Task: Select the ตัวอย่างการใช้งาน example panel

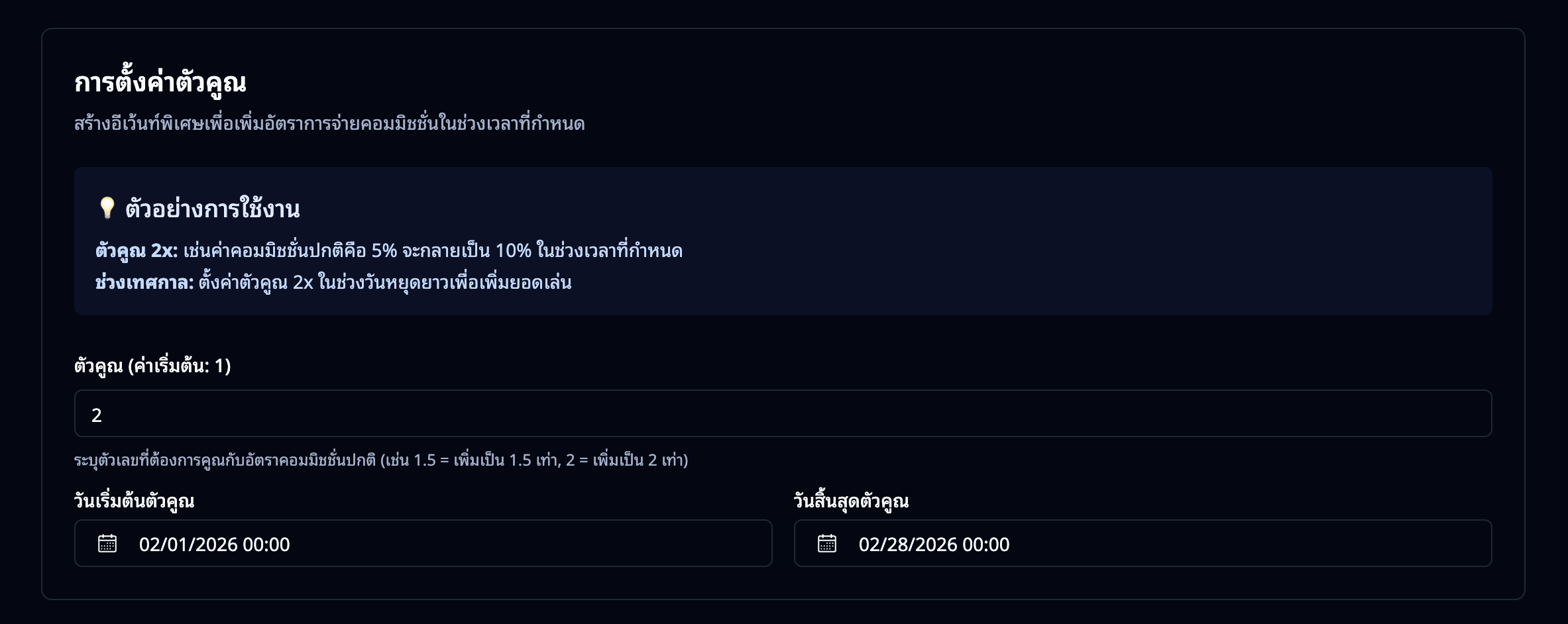Action: pos(782,245)
